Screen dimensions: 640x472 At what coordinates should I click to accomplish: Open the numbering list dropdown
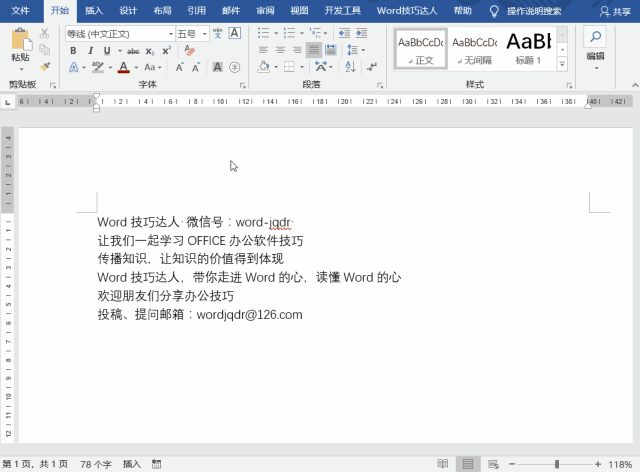[x=302, y=33]
